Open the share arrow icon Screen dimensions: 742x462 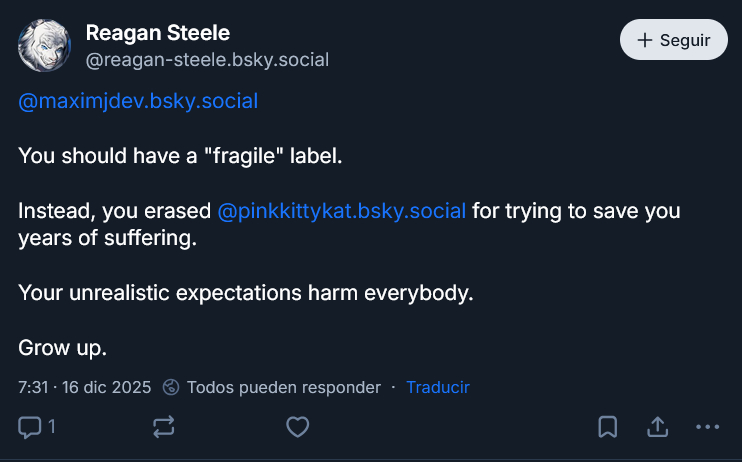click(x=657, y=427)
